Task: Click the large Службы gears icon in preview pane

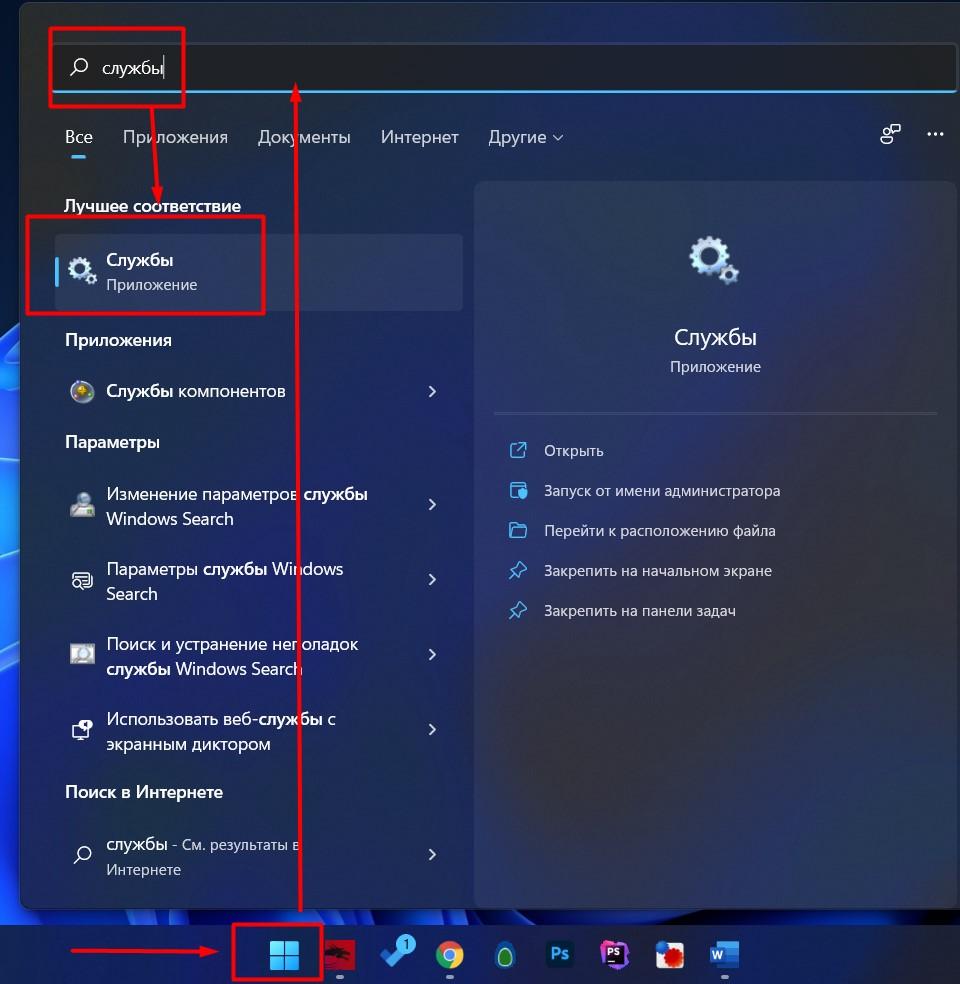Action: (714, 260)
